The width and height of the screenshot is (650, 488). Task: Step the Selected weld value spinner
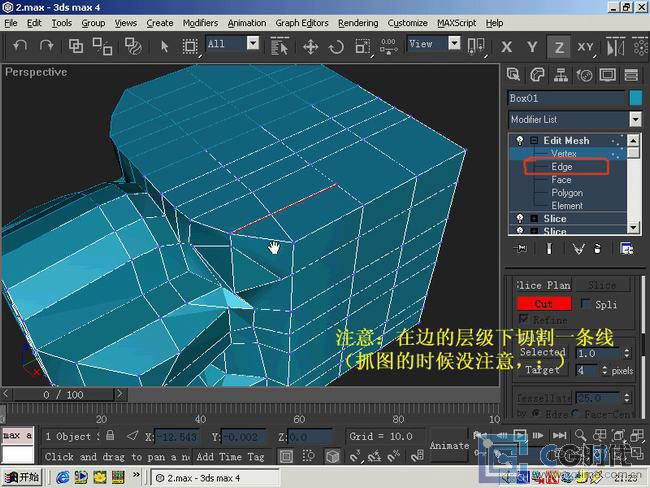tap(627, 353)
